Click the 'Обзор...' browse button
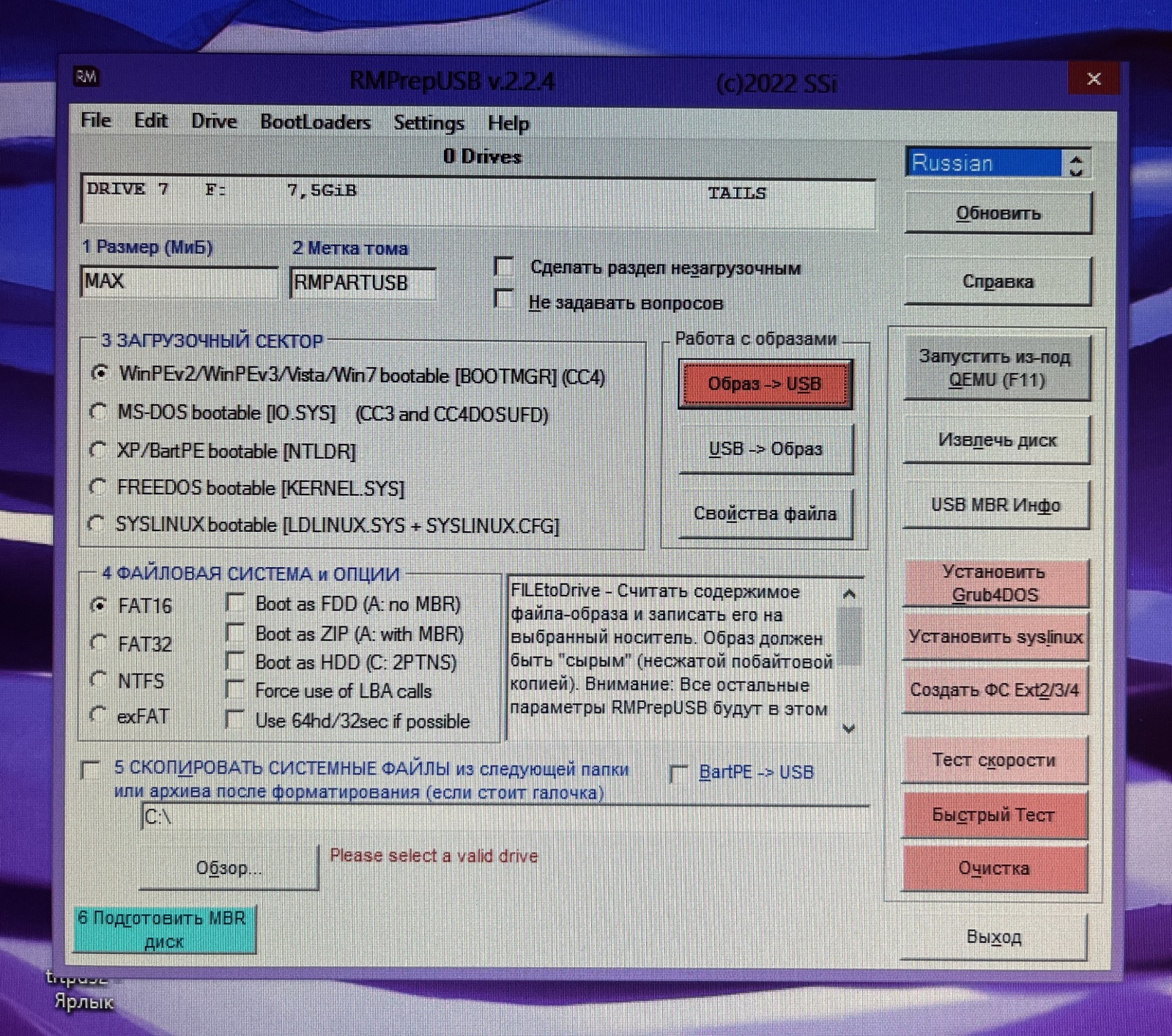The height and width of the screenshot is (1036, 1172). click(229, 867)
